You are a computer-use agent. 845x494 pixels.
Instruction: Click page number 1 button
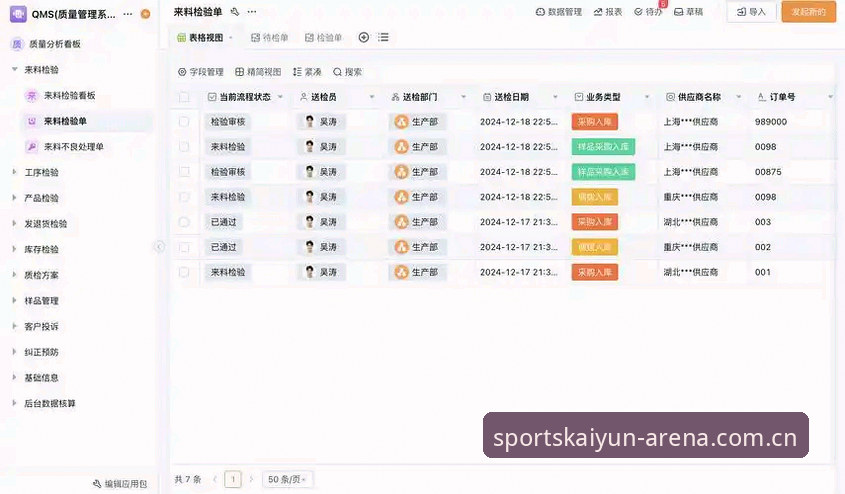[233, 479]
